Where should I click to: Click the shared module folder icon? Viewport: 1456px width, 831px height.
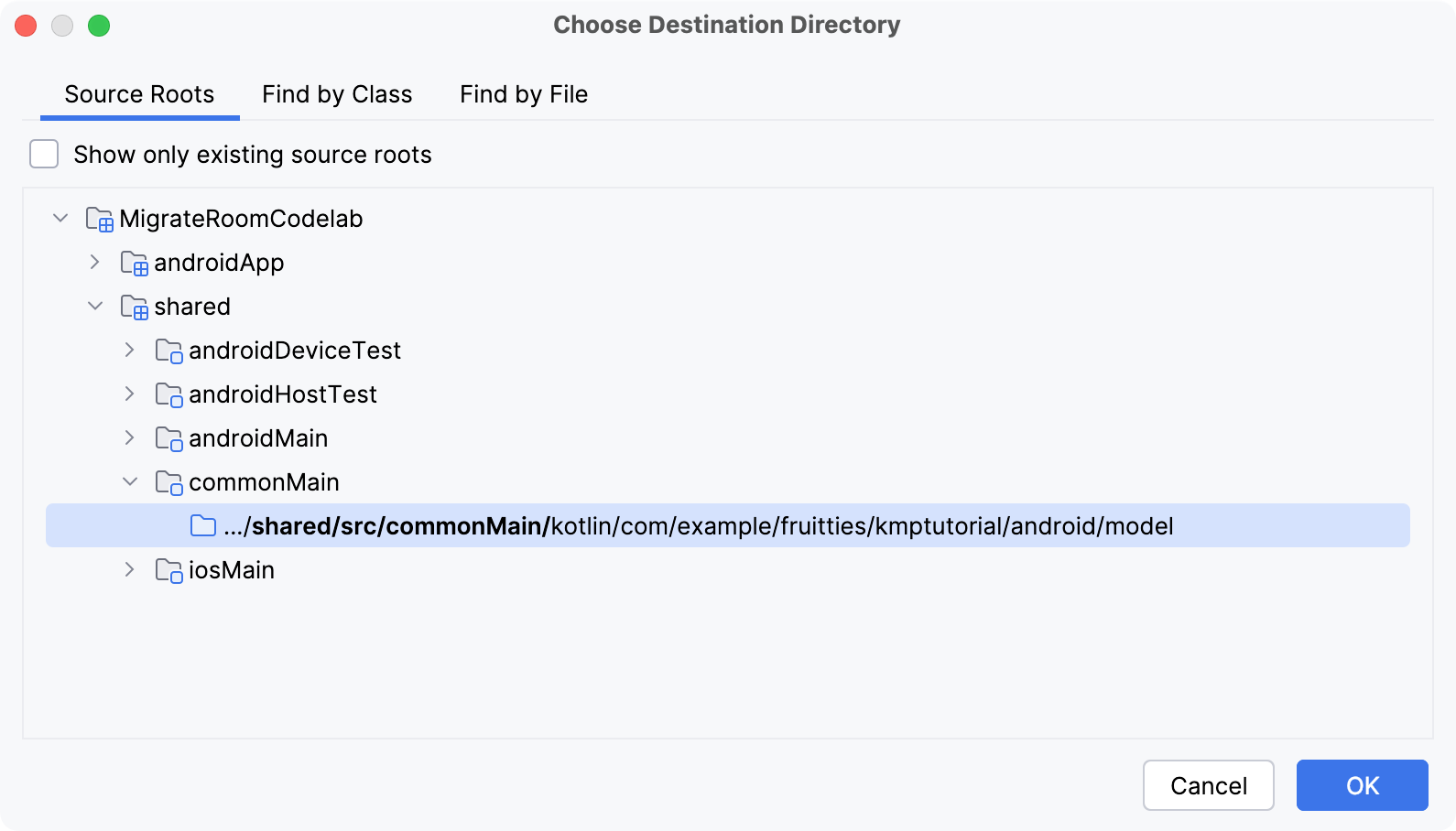click(x=134, y=308)
